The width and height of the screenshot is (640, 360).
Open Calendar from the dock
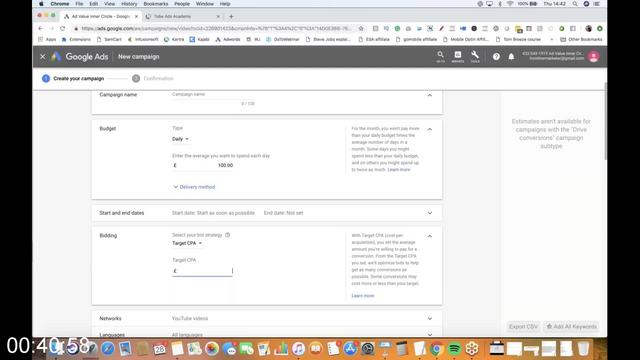(x=160, y=349)
